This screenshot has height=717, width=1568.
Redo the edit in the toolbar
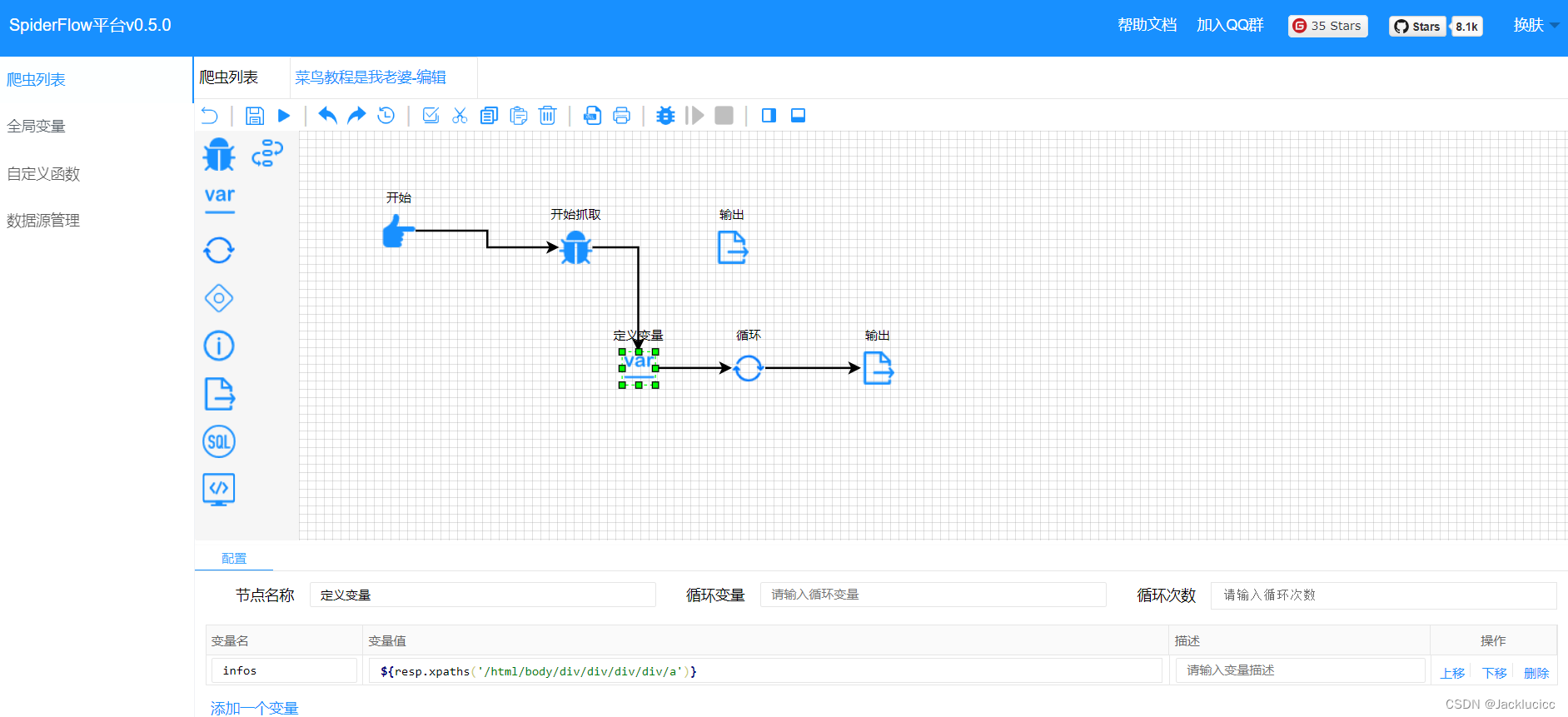click(x=356, y=116)
